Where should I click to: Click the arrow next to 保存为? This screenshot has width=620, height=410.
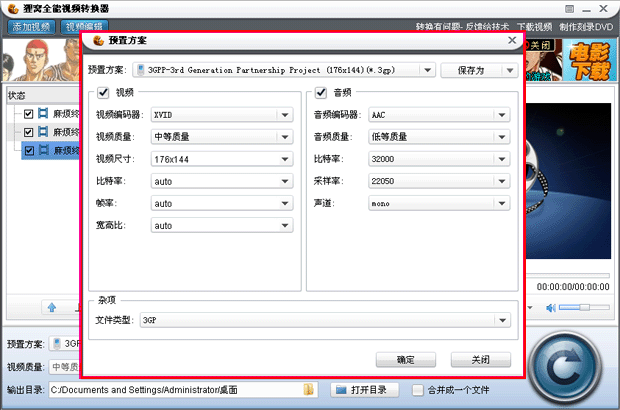(509, 71)
